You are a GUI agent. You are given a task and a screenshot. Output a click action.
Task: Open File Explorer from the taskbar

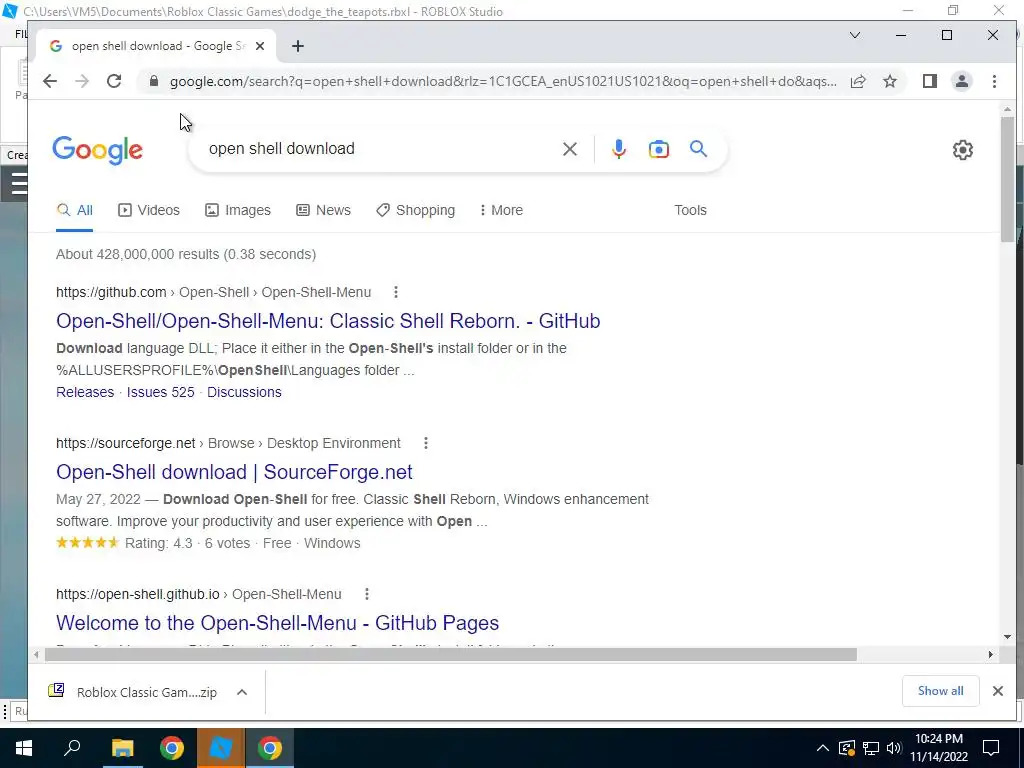coord(122,748)
